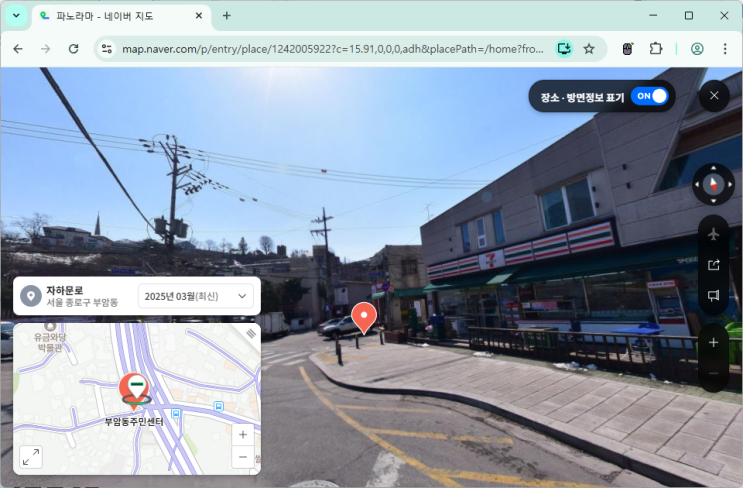Click the 서울 종로구 부암동 address text
743x488 pixels.
point(82,303)
